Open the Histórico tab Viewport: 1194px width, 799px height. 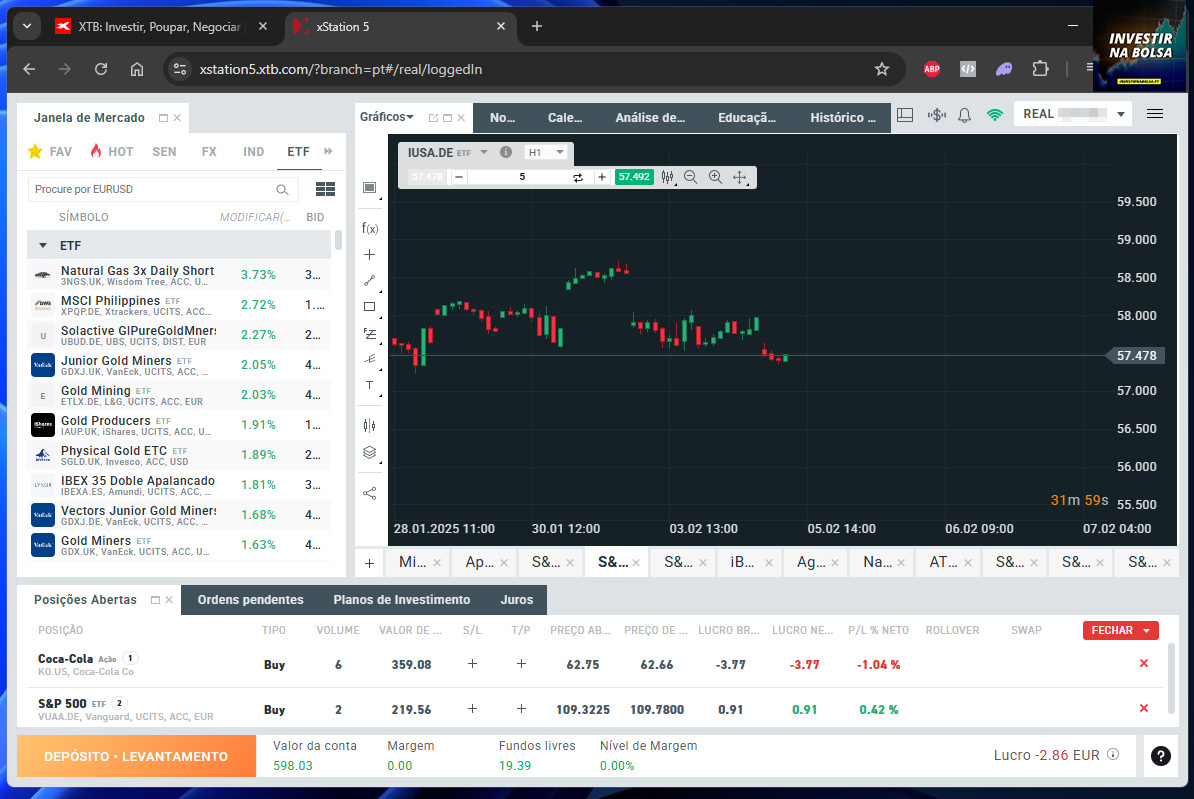[x=842, y=117]
